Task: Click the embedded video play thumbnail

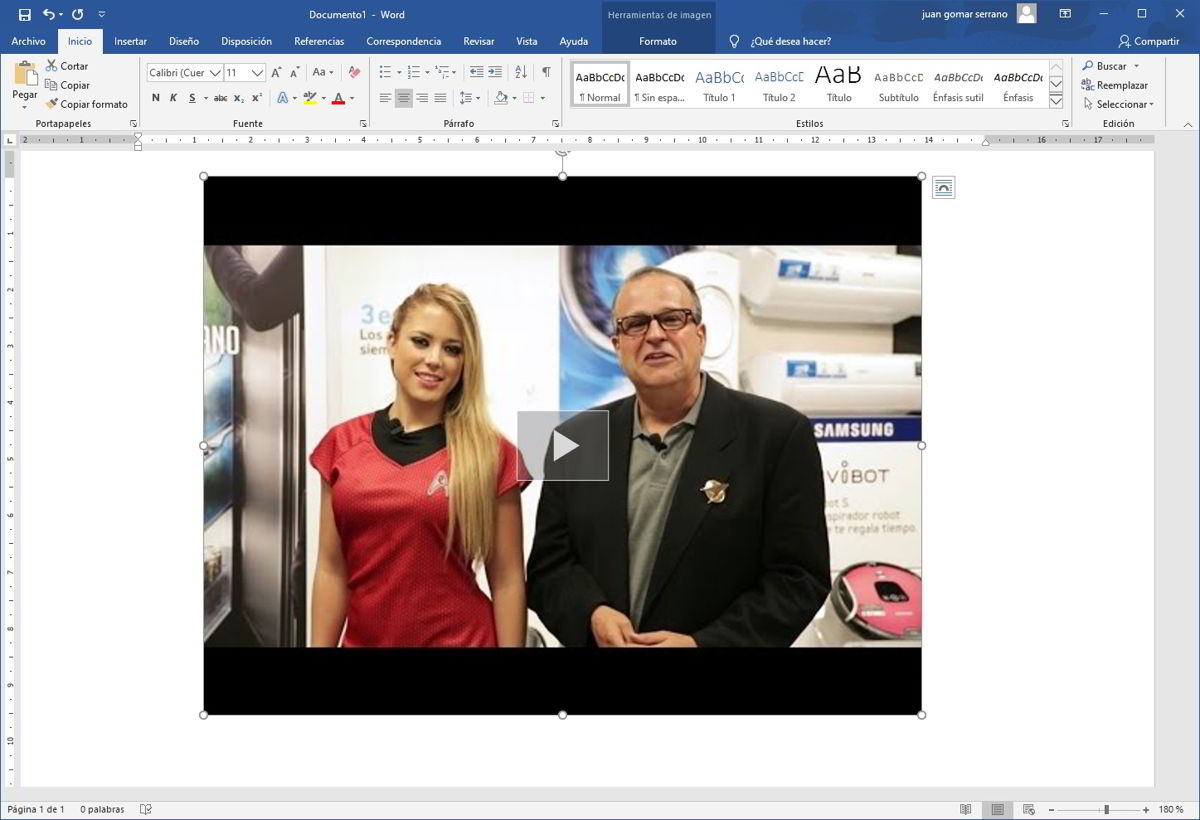Action: point(562,445)
